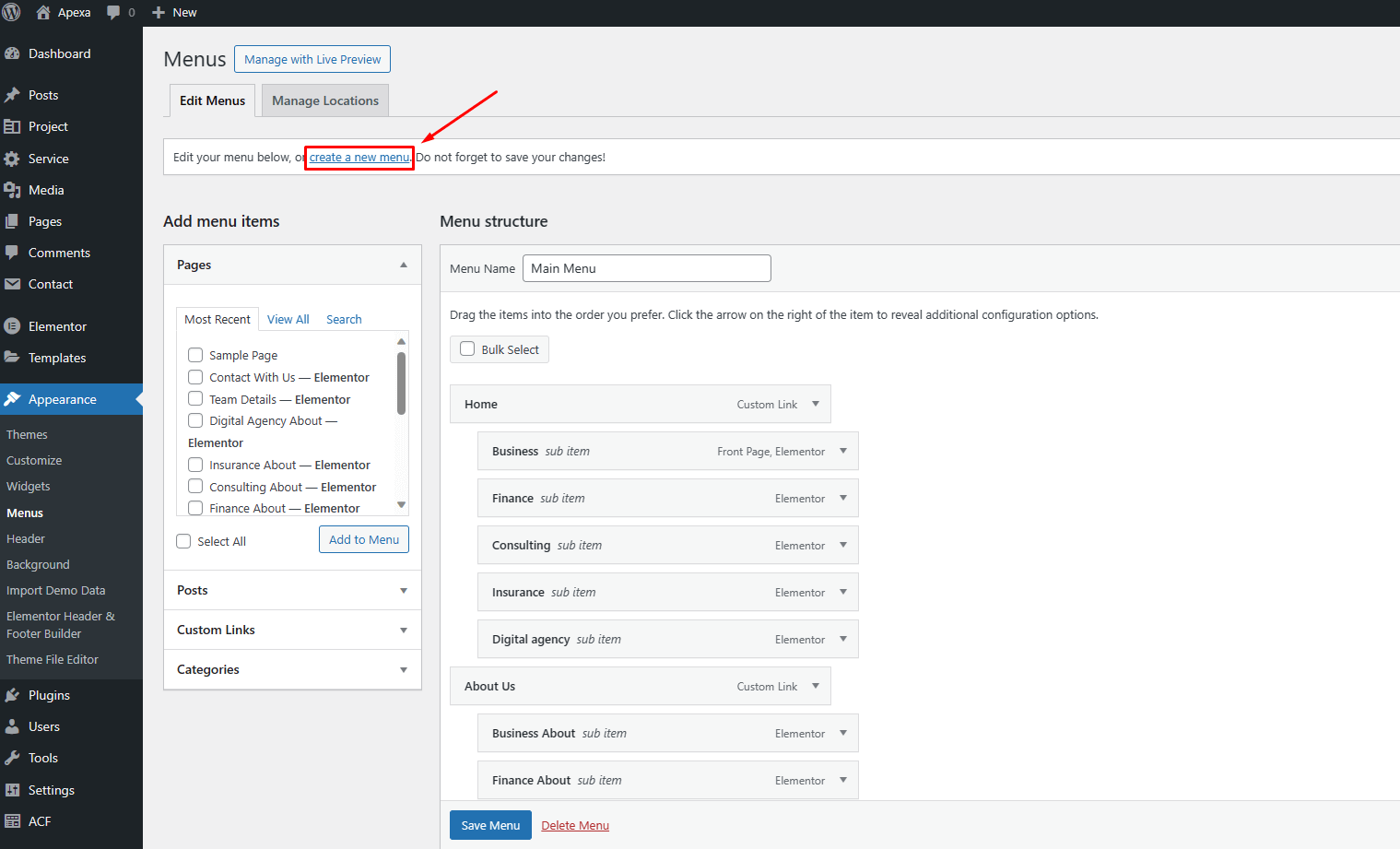Click the Posts pushpin icon

pos(12,95)
